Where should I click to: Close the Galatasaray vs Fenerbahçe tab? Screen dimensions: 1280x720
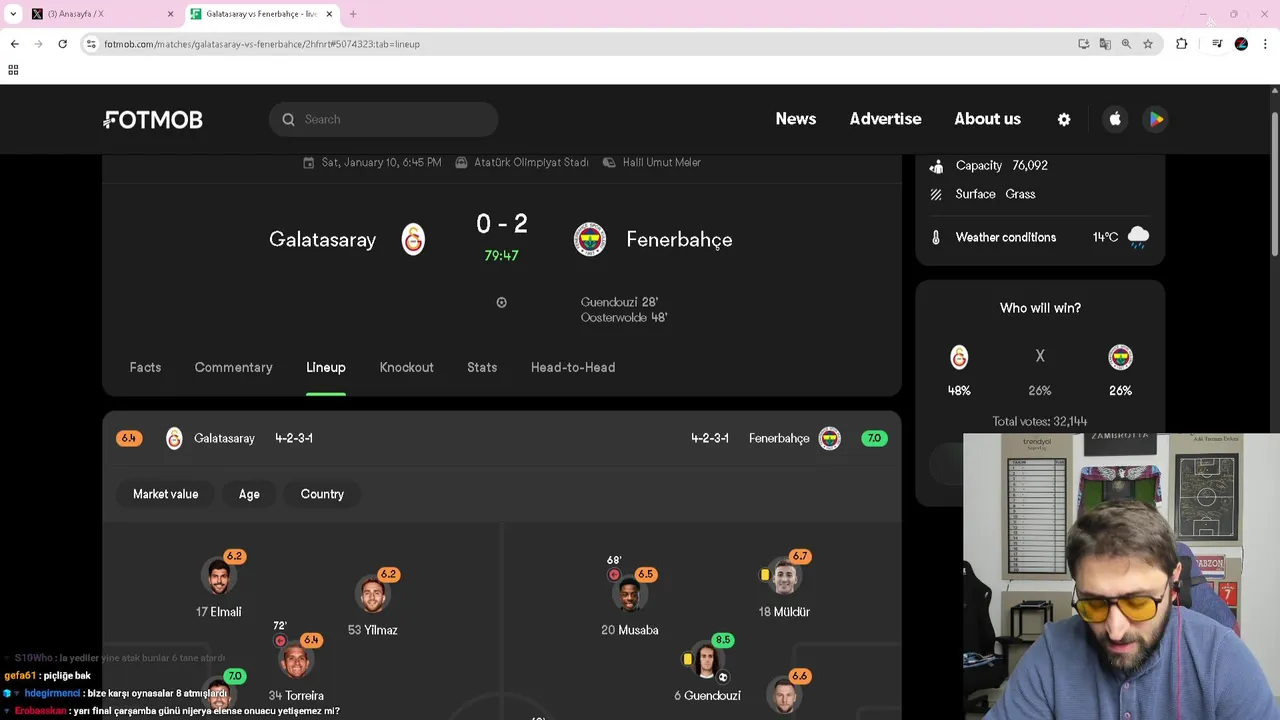click(329, 14)
